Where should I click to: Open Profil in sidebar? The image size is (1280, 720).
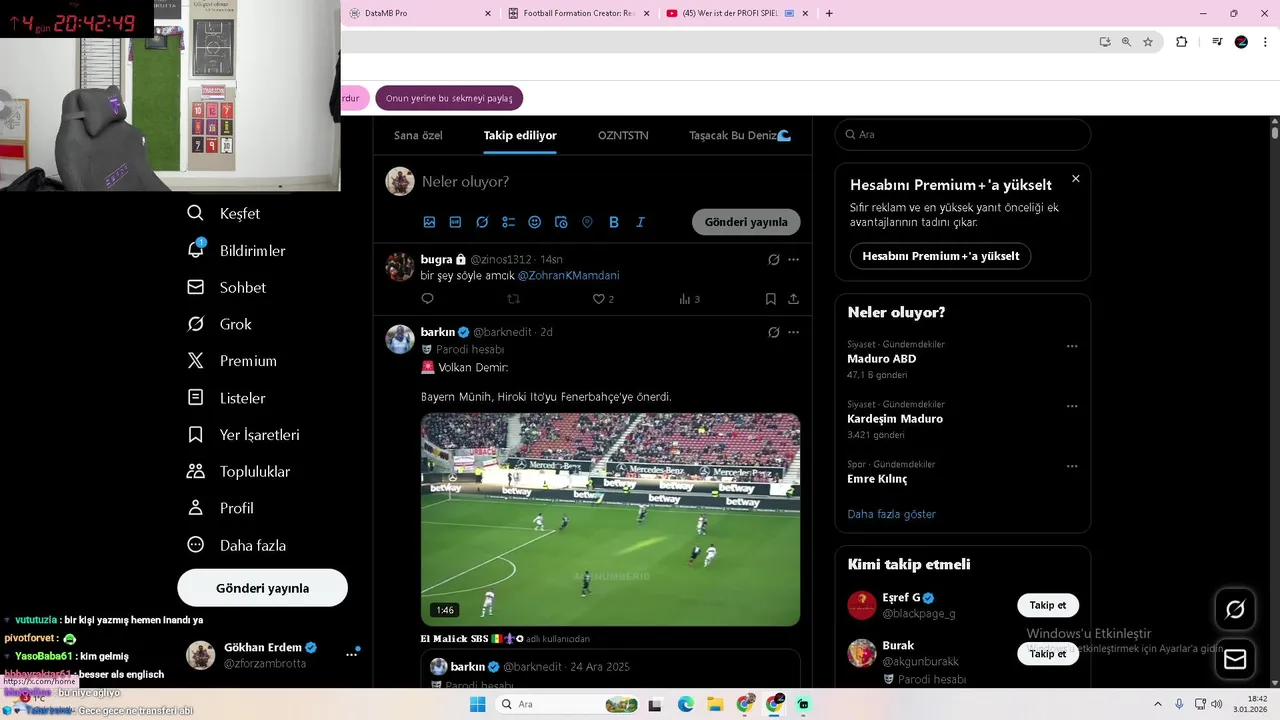[x=222, y=508]
